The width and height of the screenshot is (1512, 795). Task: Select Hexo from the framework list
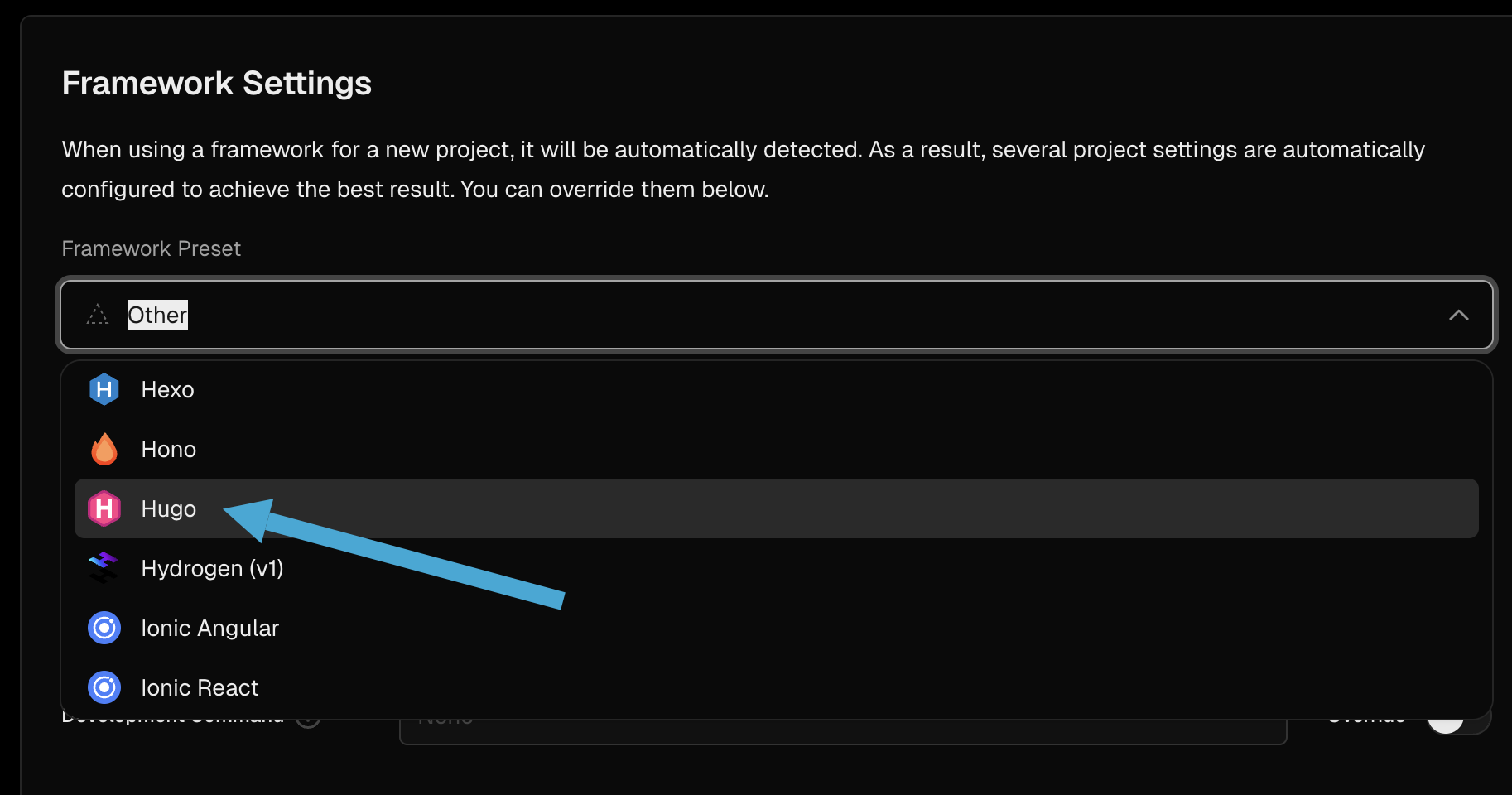click(168, 389)
